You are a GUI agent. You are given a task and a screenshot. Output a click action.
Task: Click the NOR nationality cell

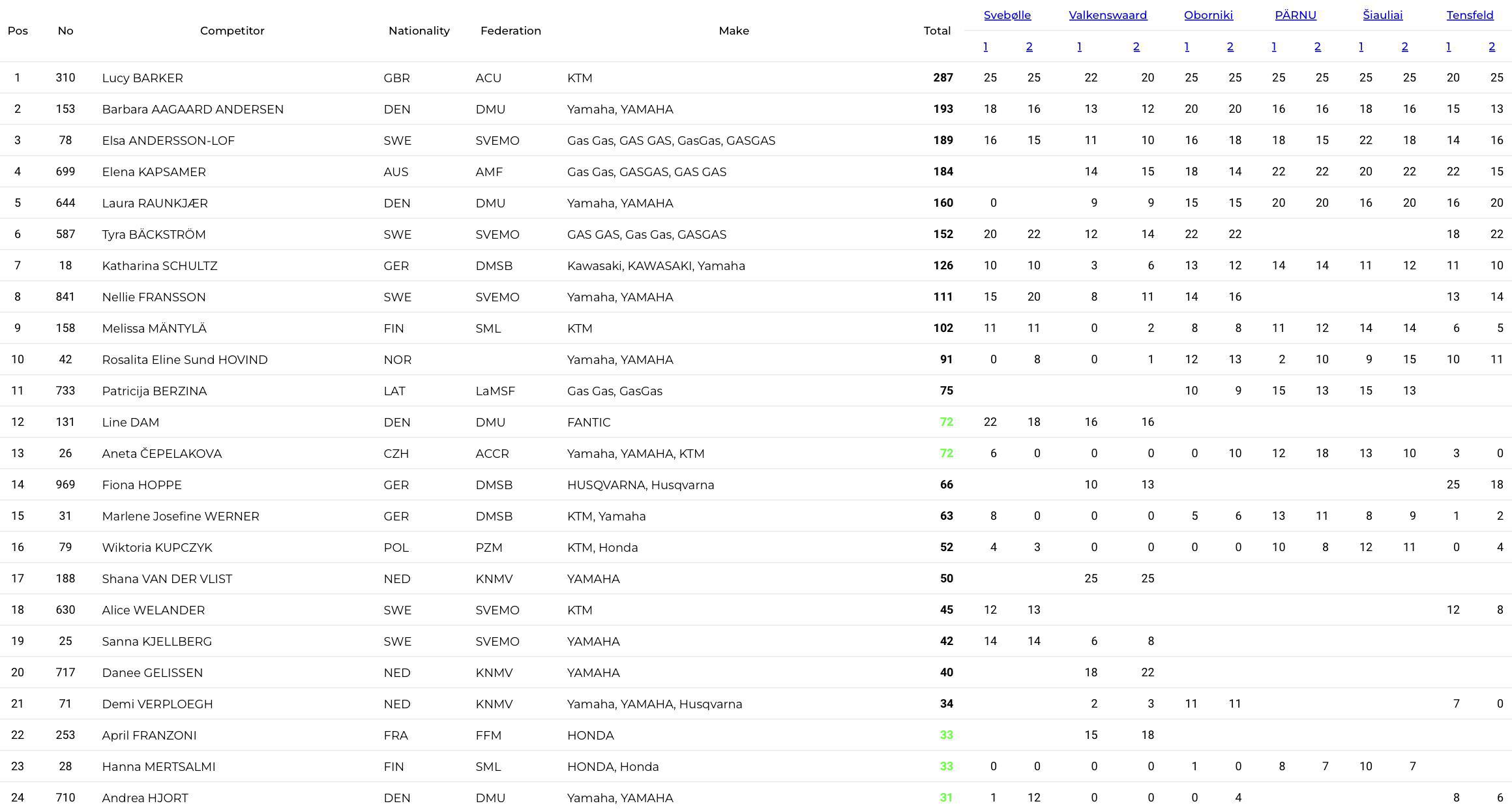click(397, 359)
